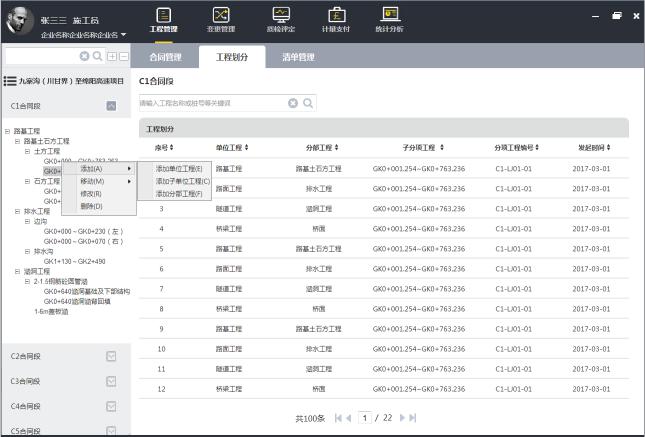Switch to the 合同管理 tab
This screenshot has width=645, height=437.
click(165, 57)
